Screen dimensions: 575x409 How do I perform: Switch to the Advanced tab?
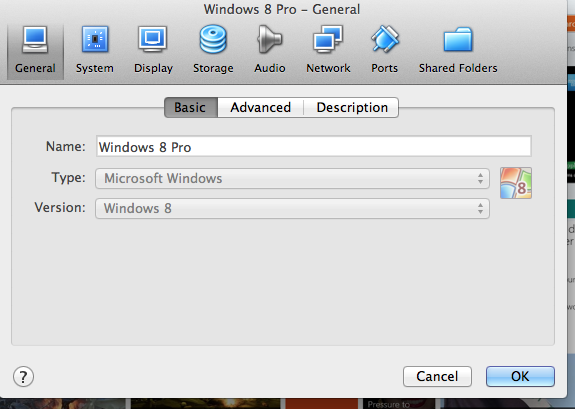coord(261,107)
